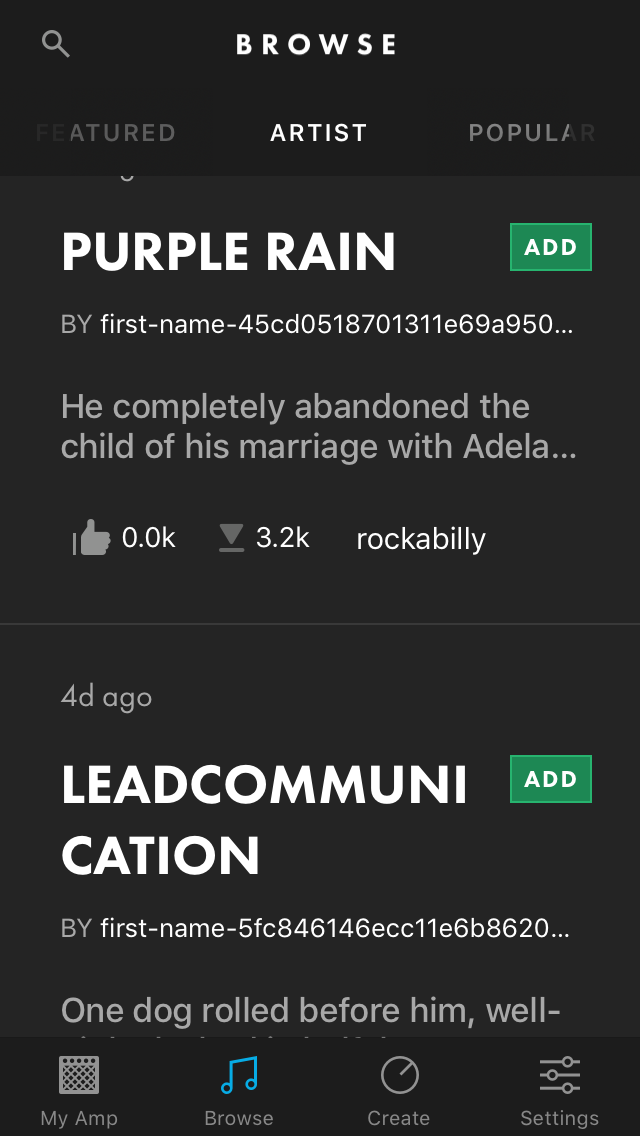640x1136 pixels.
Task: Open the Purple Rain title
Action: click(229, 252)
